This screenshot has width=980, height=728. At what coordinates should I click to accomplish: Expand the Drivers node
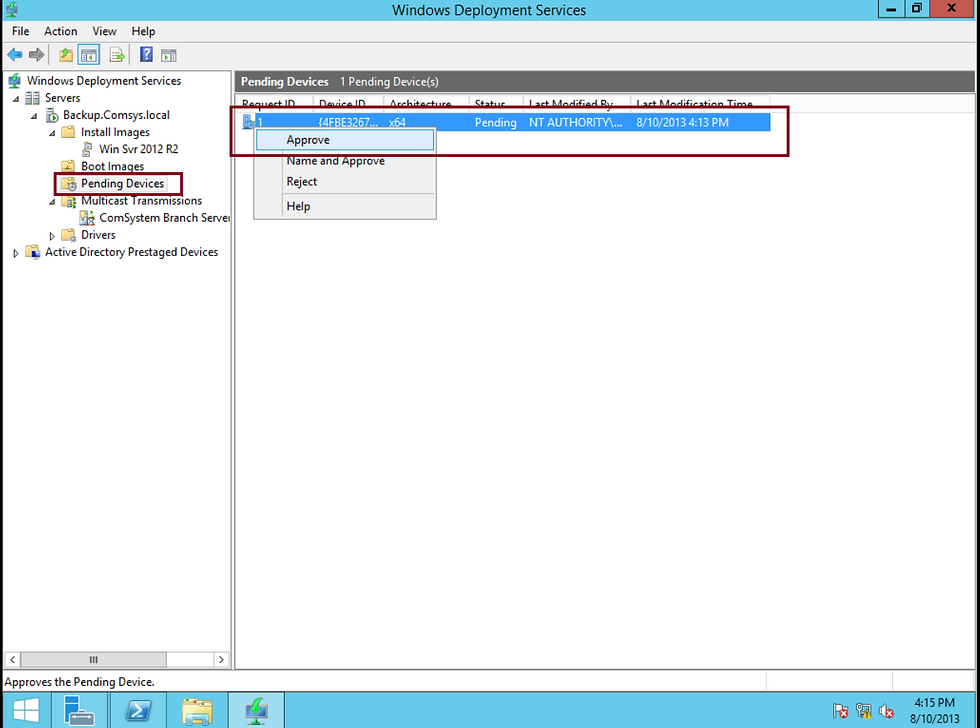pyautogui.click(x=52, y=236)
